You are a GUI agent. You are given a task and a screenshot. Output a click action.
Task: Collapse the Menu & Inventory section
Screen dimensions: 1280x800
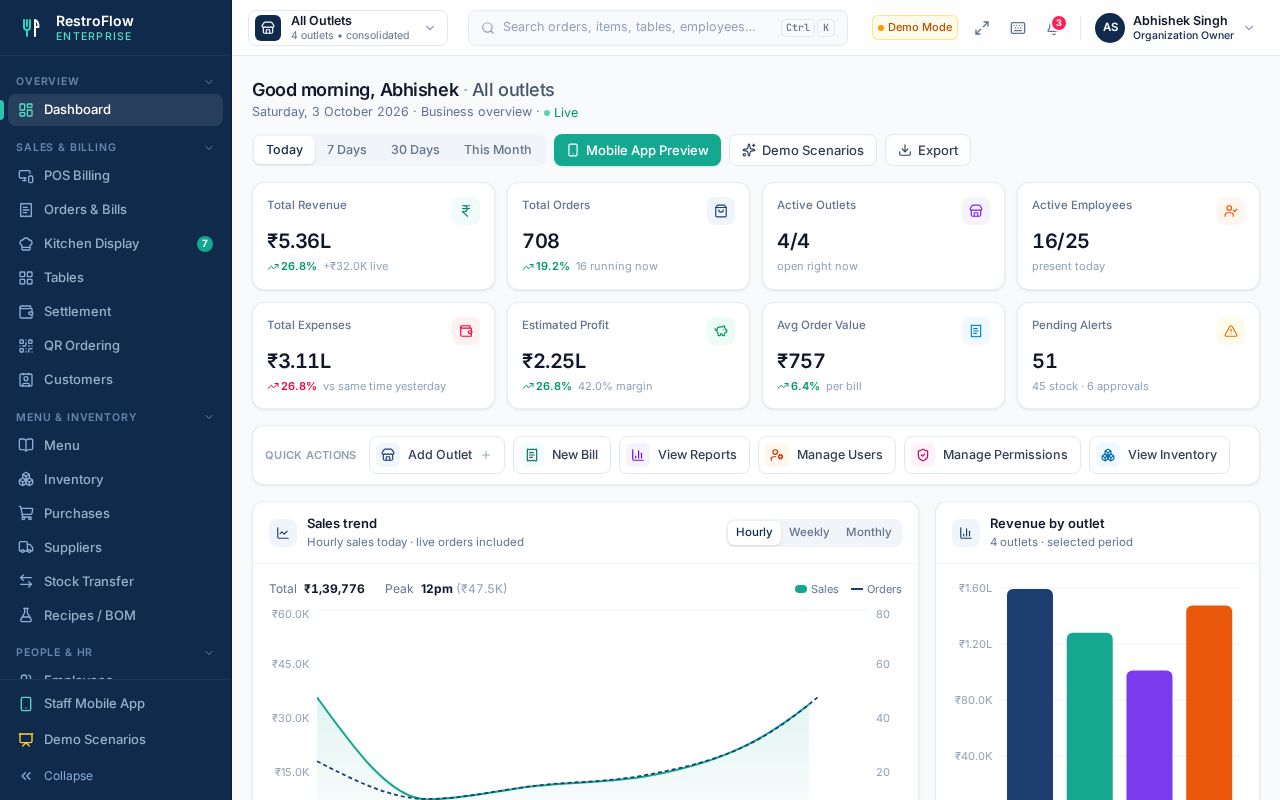(209, 418)
